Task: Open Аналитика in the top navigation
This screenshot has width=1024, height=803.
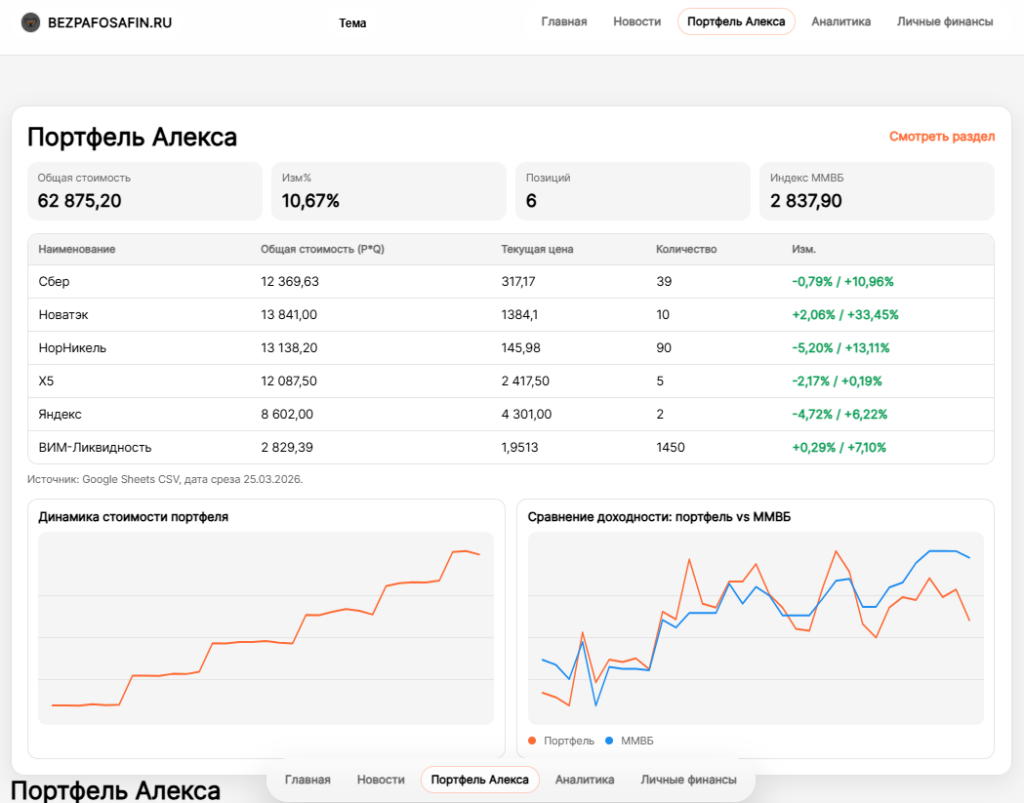Action: click(841, 22)
